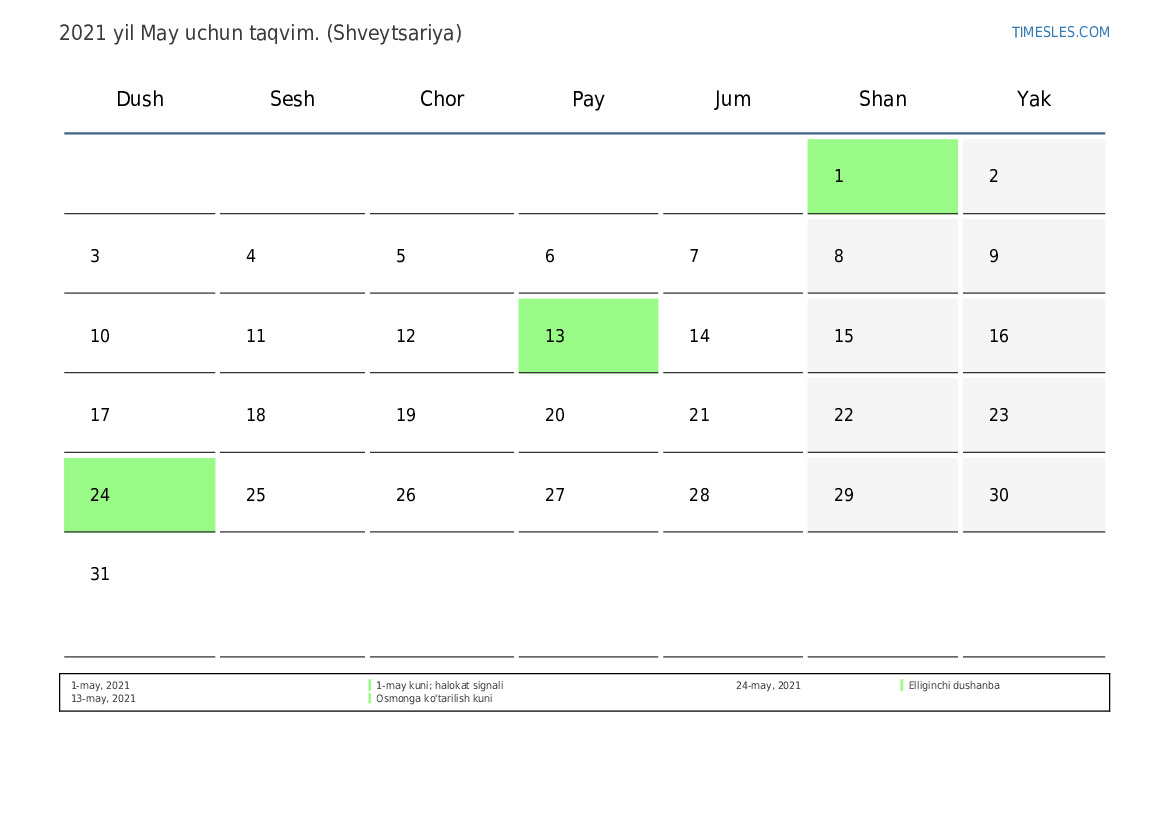
Task: Click day 2 in the Sunday column
Action: click(x=994, y=176)
